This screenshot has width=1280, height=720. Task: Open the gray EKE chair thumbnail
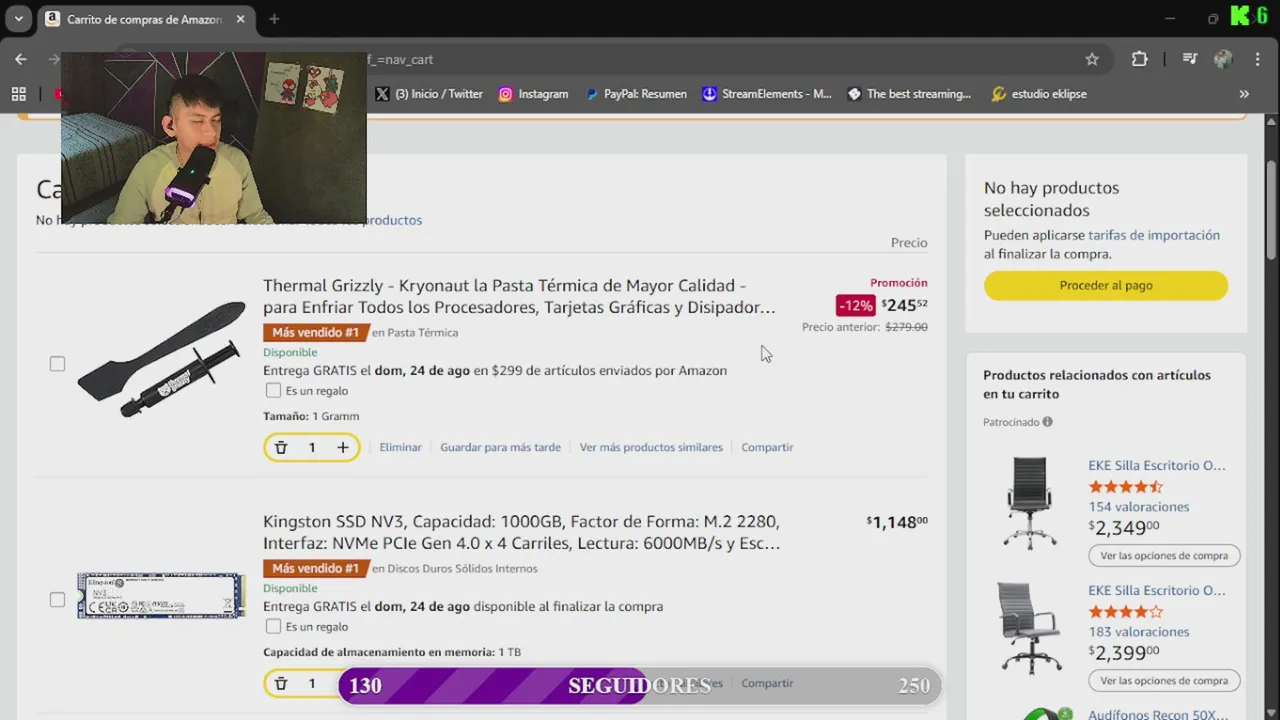pos(1030,629)
